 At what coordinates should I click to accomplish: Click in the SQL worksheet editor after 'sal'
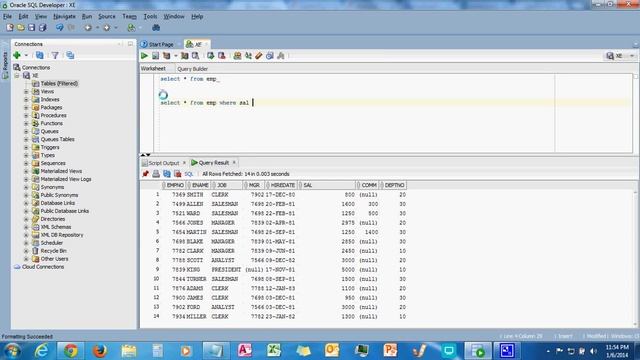(253, 103)
